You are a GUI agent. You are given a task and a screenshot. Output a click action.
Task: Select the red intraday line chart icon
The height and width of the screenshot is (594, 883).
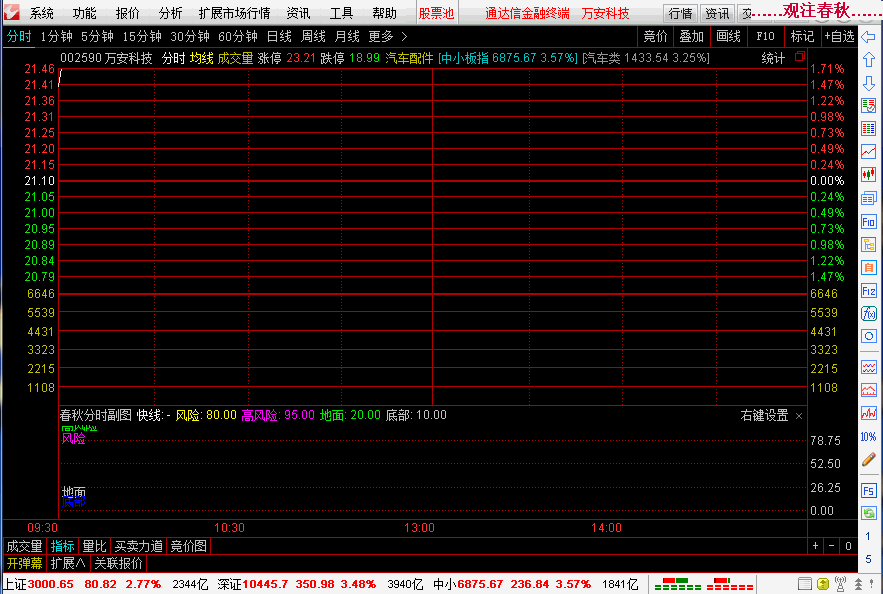tap(868, 151)
